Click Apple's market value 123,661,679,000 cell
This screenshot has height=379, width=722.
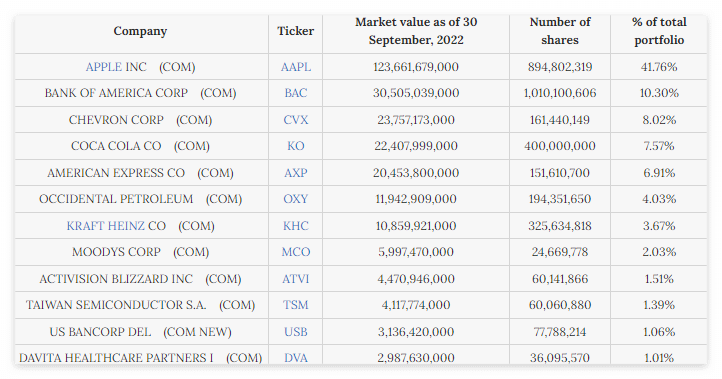coord(416,67)
